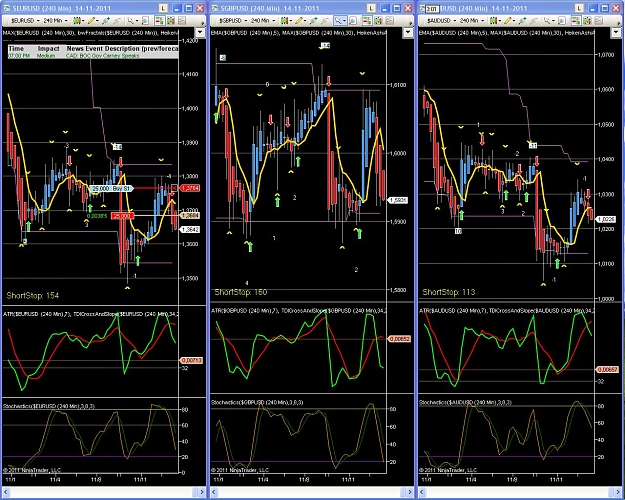This screenshot has width=625, height=500.
Task: Click the right scroll arrow under the AUDUSD chart
Action: coord(617,492)
